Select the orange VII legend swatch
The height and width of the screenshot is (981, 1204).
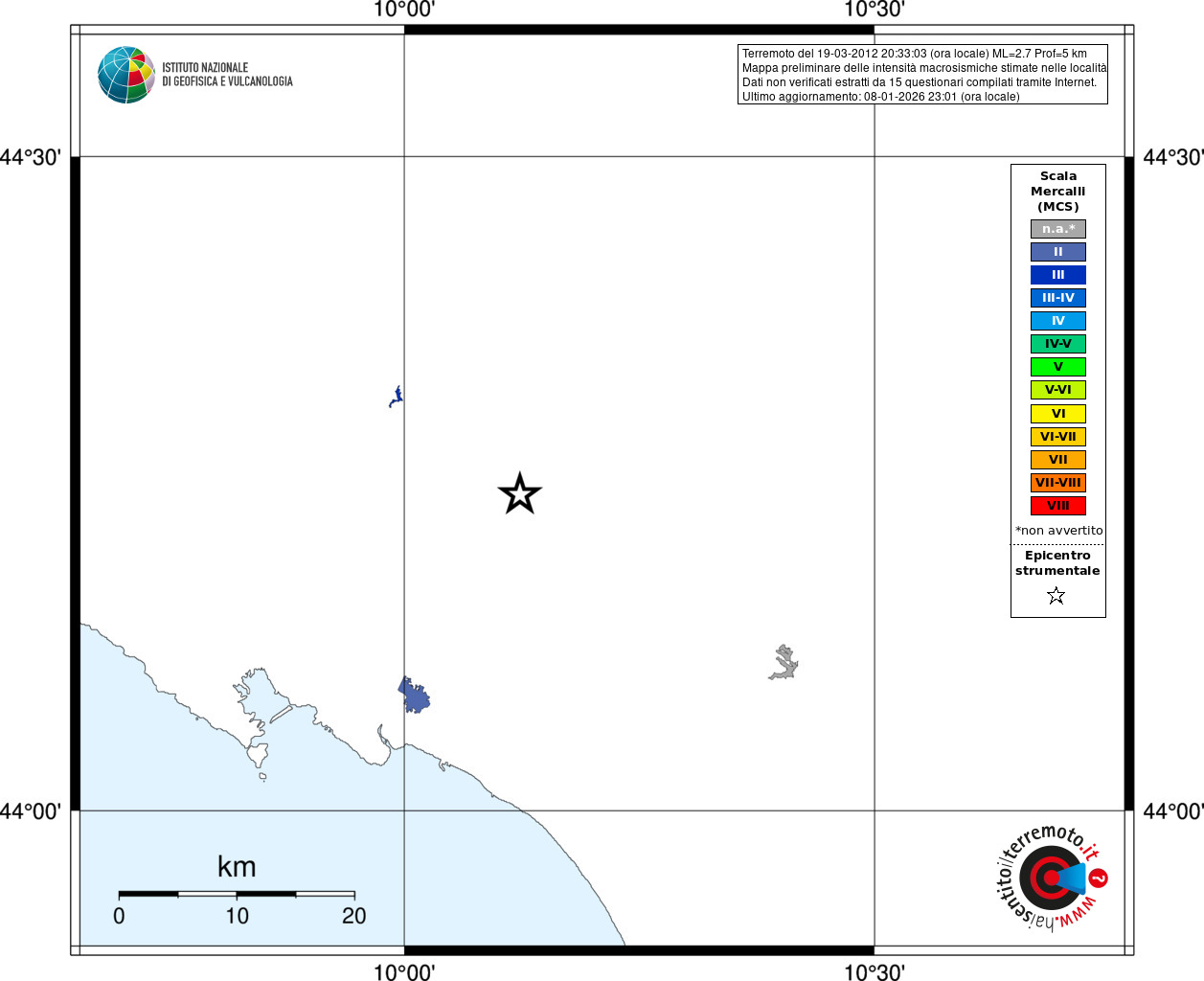[1058, 460]
